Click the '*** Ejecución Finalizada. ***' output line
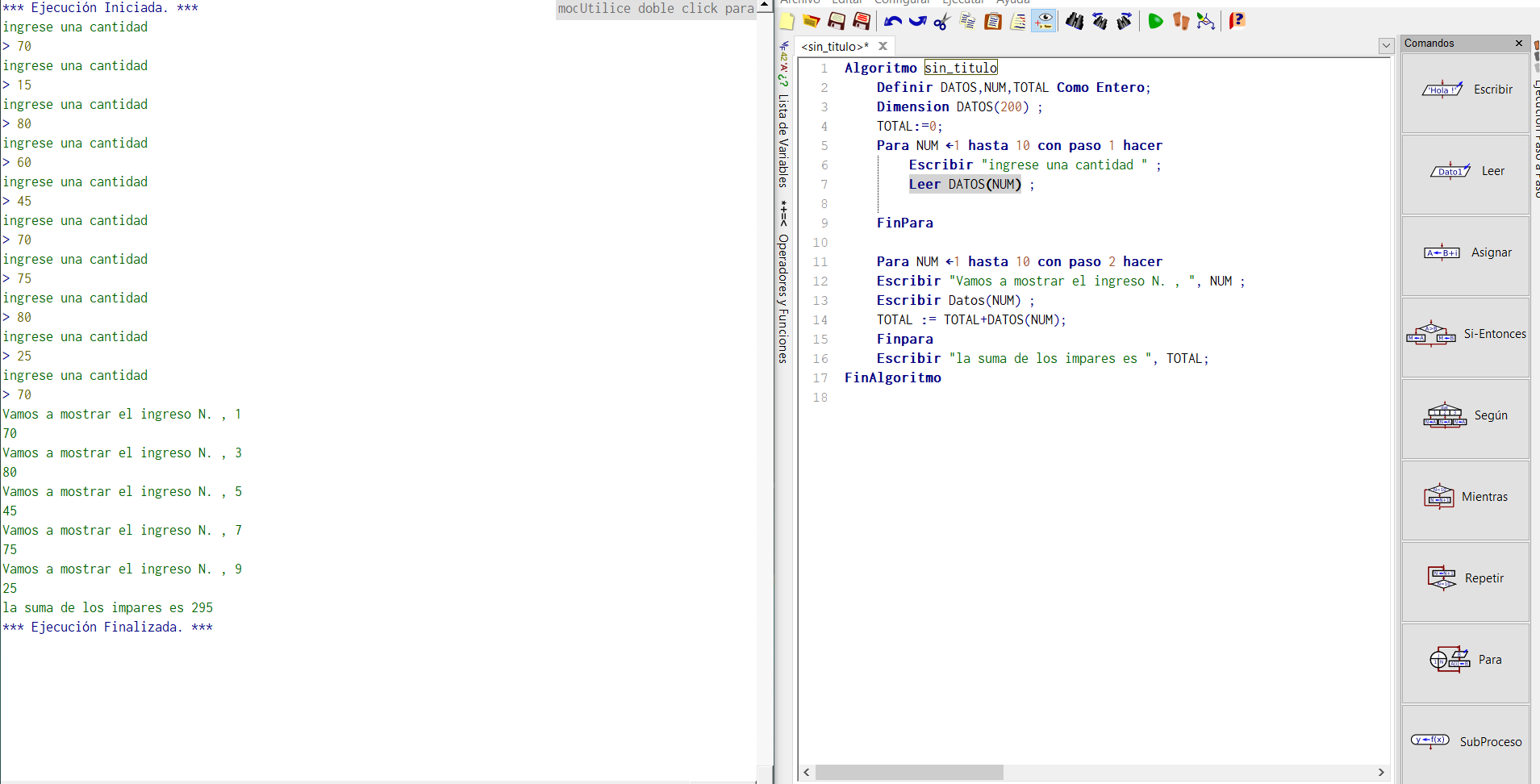1540x784 pixels. point(108,628)
